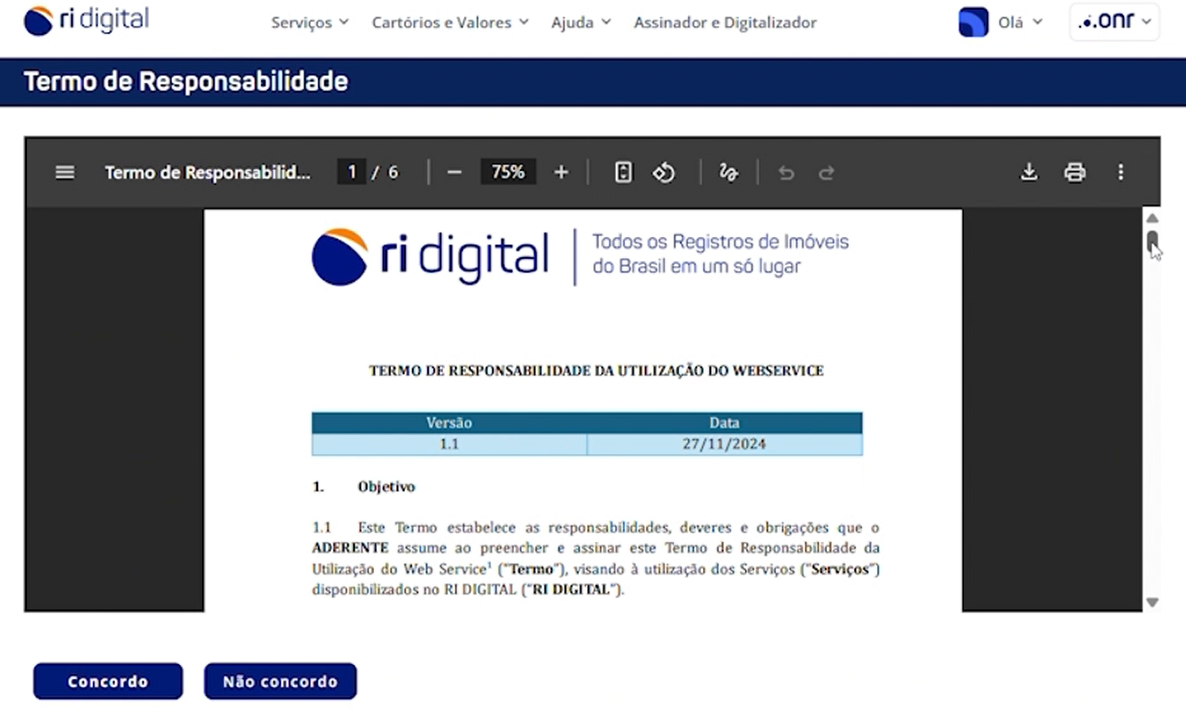Click the Data table header
The height and width of the screenshot is (713, 1186).
[724, 423]
